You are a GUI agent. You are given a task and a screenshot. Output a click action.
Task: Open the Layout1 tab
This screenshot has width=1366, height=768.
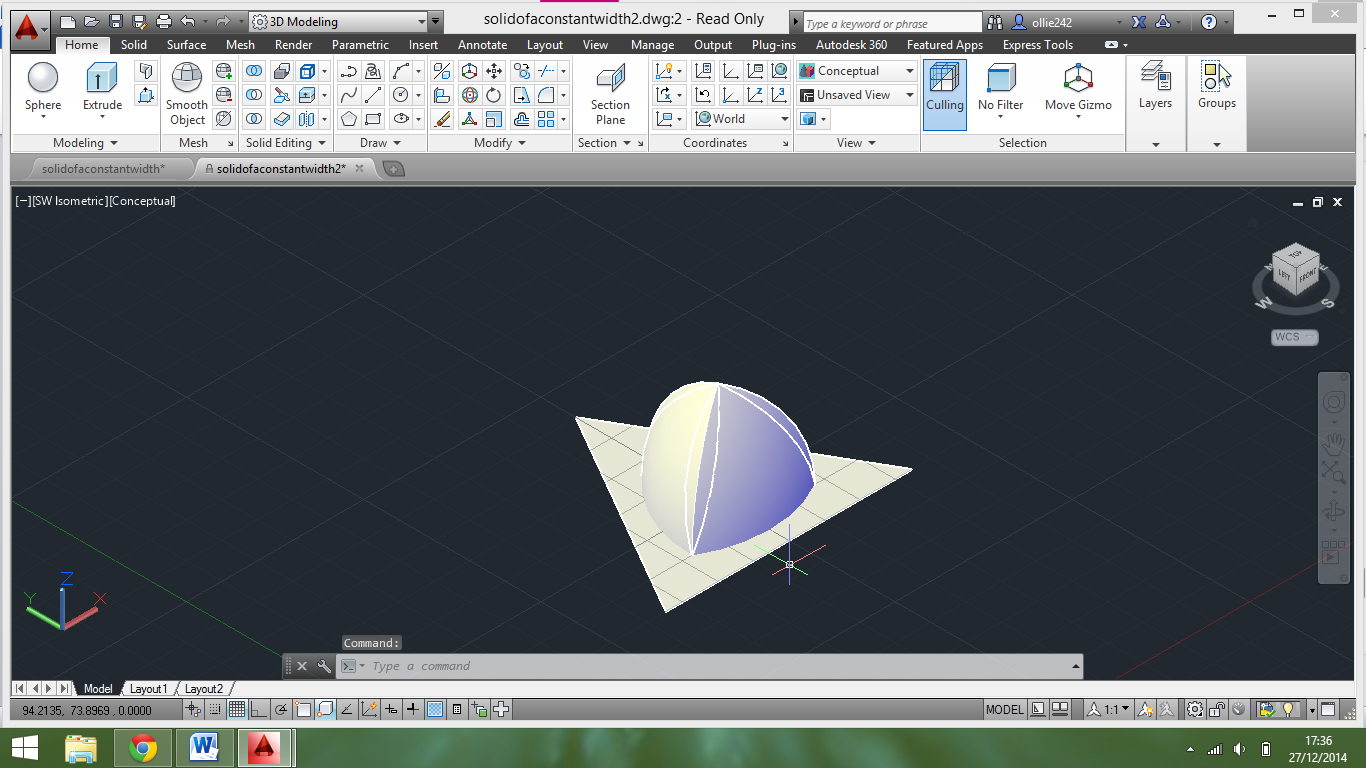pos(149,689)
